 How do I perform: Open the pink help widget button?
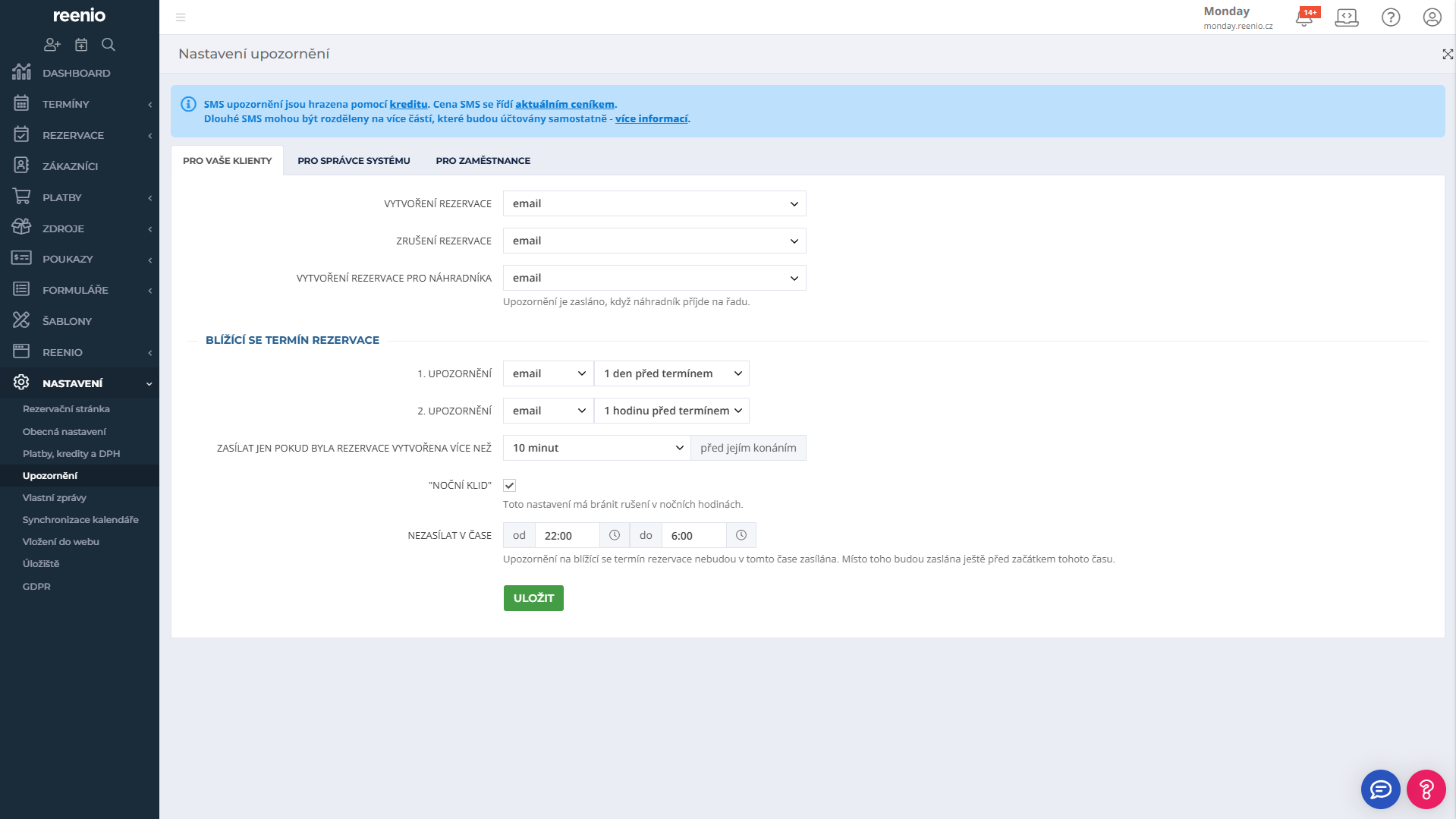pos(1426,789)
